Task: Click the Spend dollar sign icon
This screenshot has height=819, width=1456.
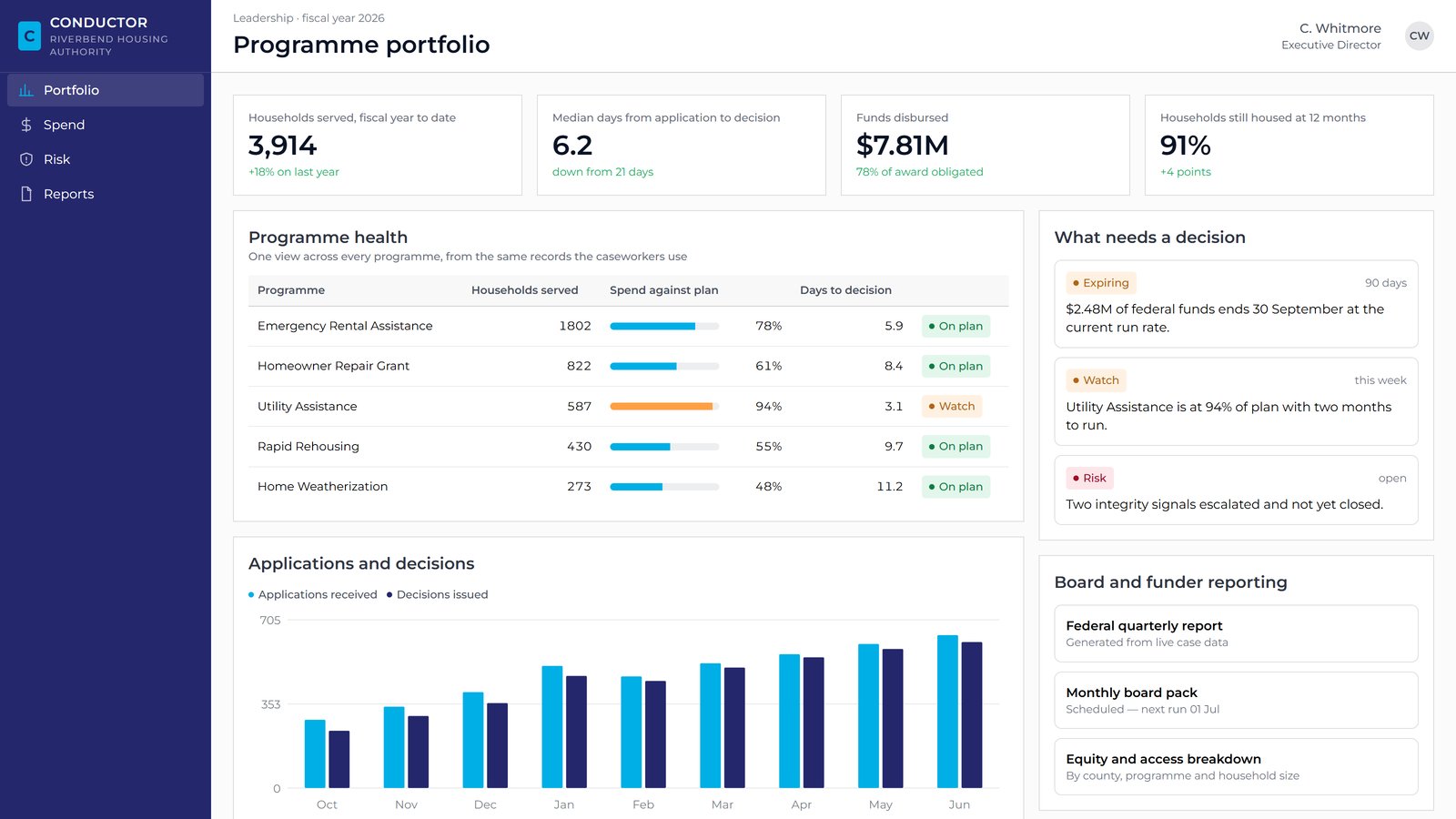Action: coord(26,125)
